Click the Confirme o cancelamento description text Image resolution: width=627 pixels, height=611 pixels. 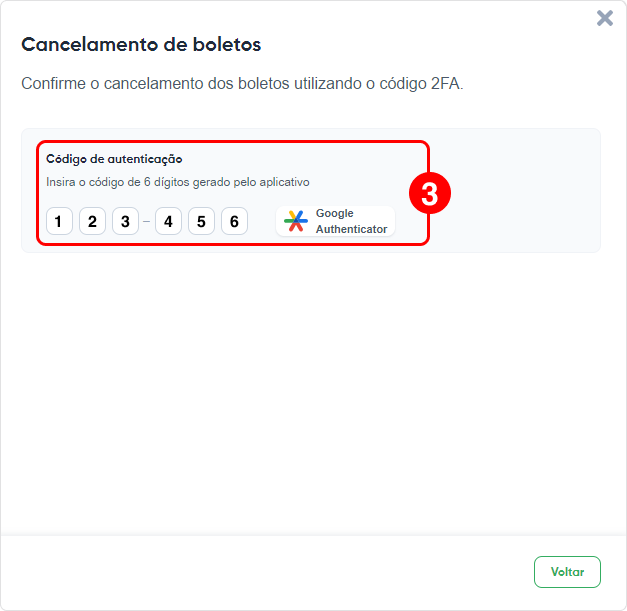coord(242,84)
